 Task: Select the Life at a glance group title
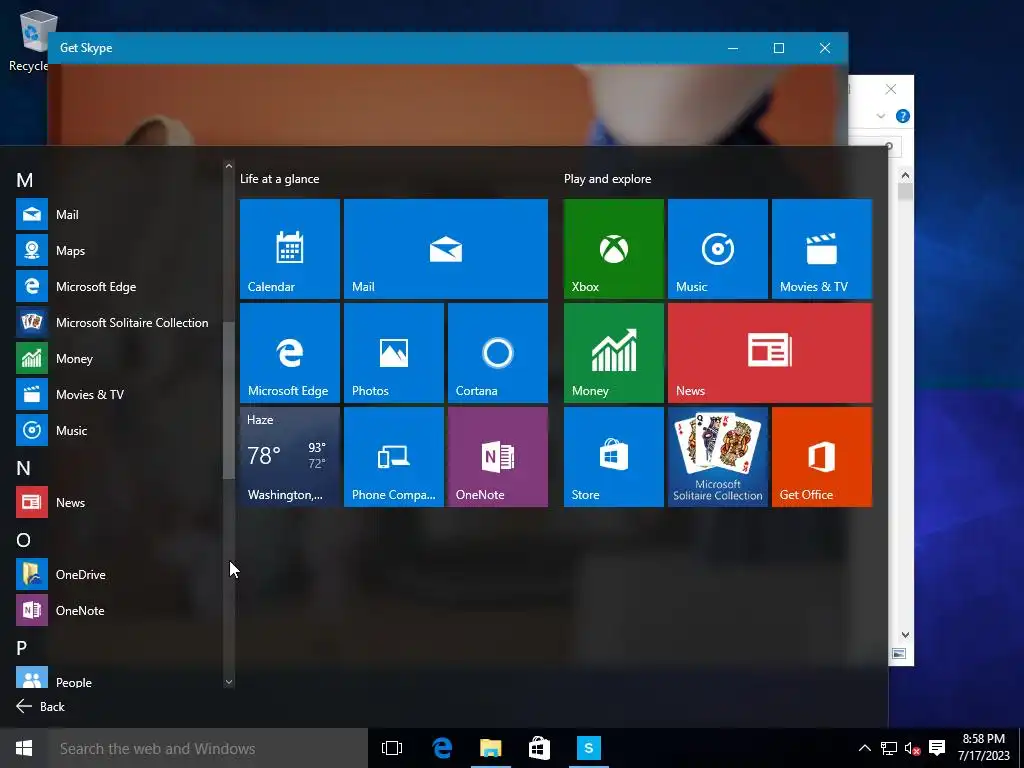(x=280, y=178)
